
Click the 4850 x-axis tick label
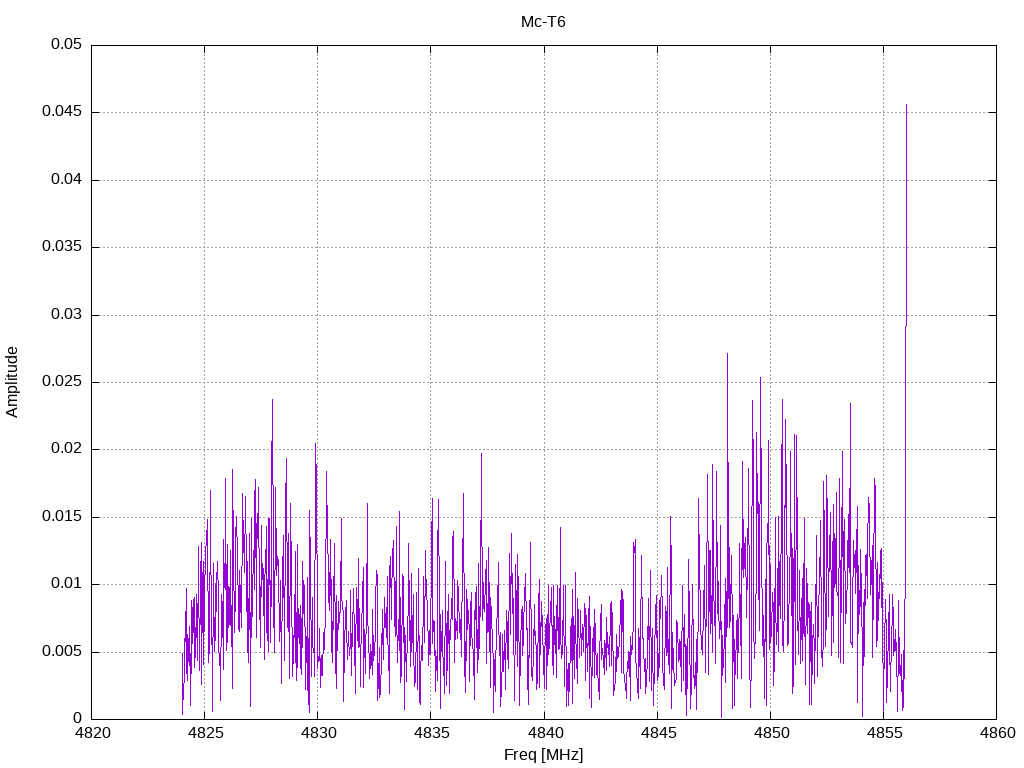771,733
